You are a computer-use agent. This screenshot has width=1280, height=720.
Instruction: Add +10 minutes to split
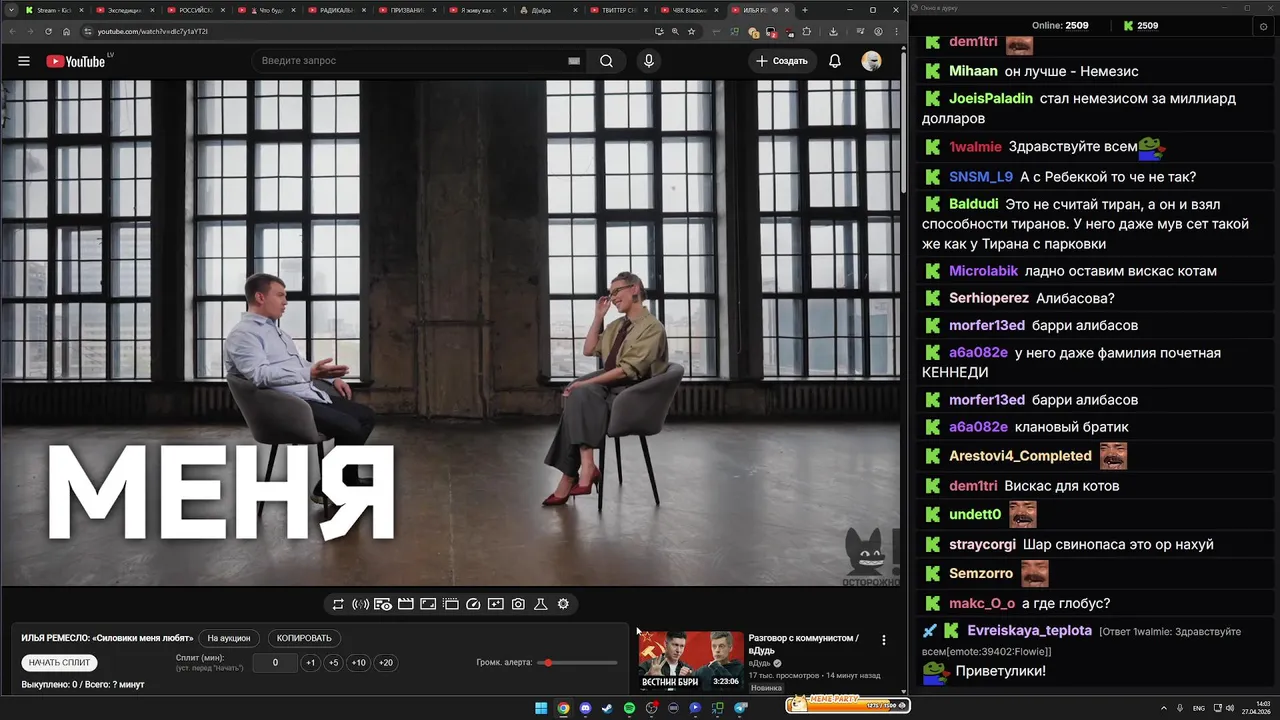point(359,663)
